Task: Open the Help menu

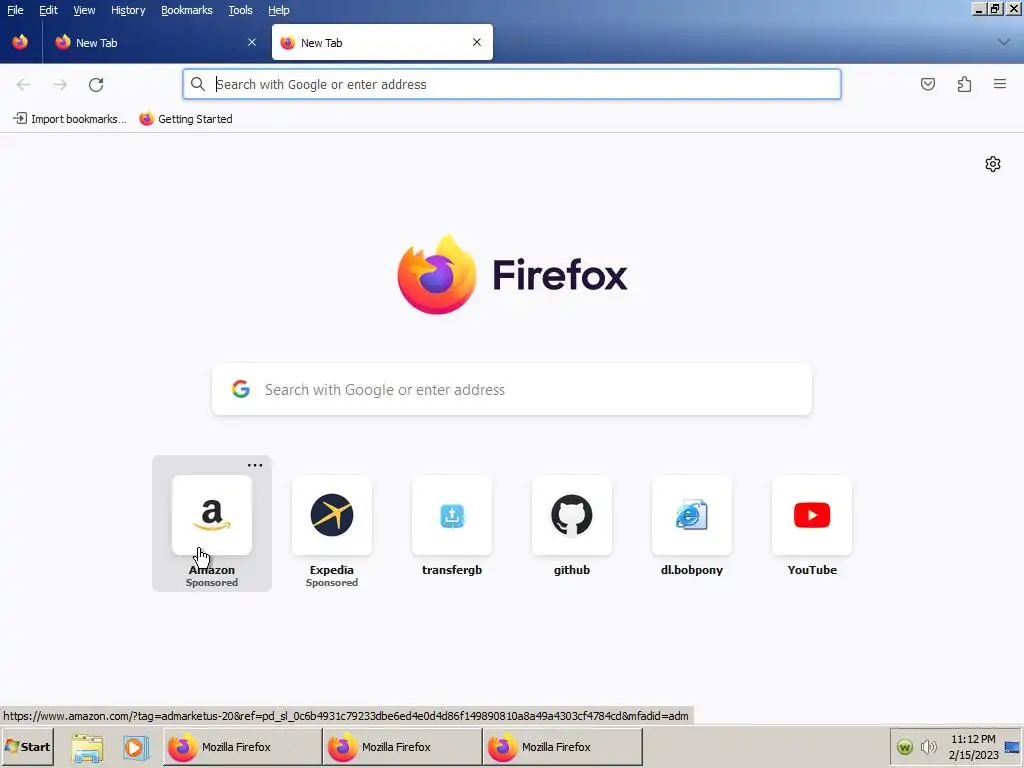Action: point(278,10)
